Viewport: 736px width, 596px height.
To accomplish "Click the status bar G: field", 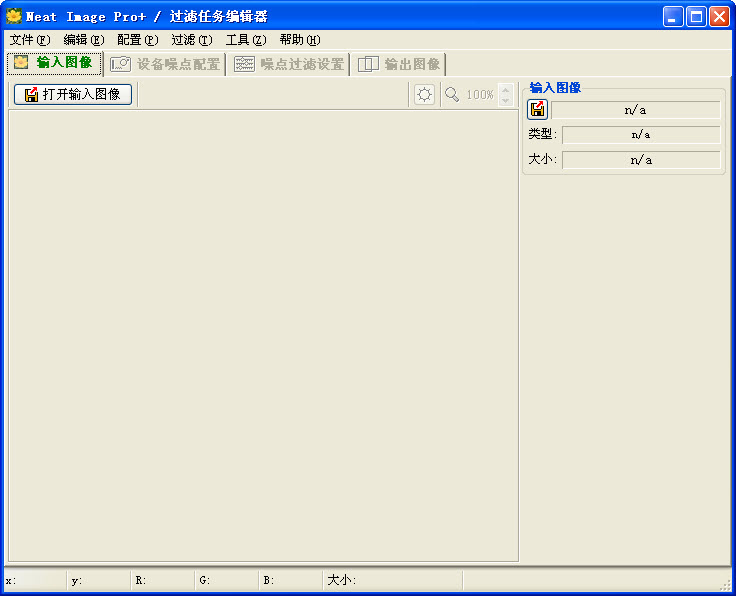I will (227, 581).
